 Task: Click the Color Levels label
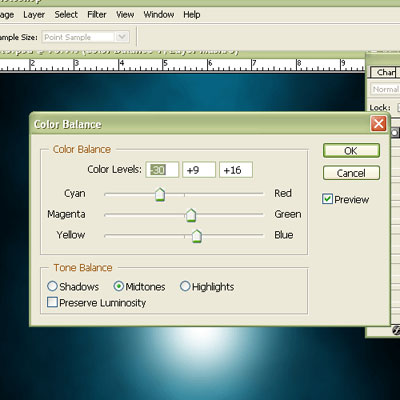(114, 169)
